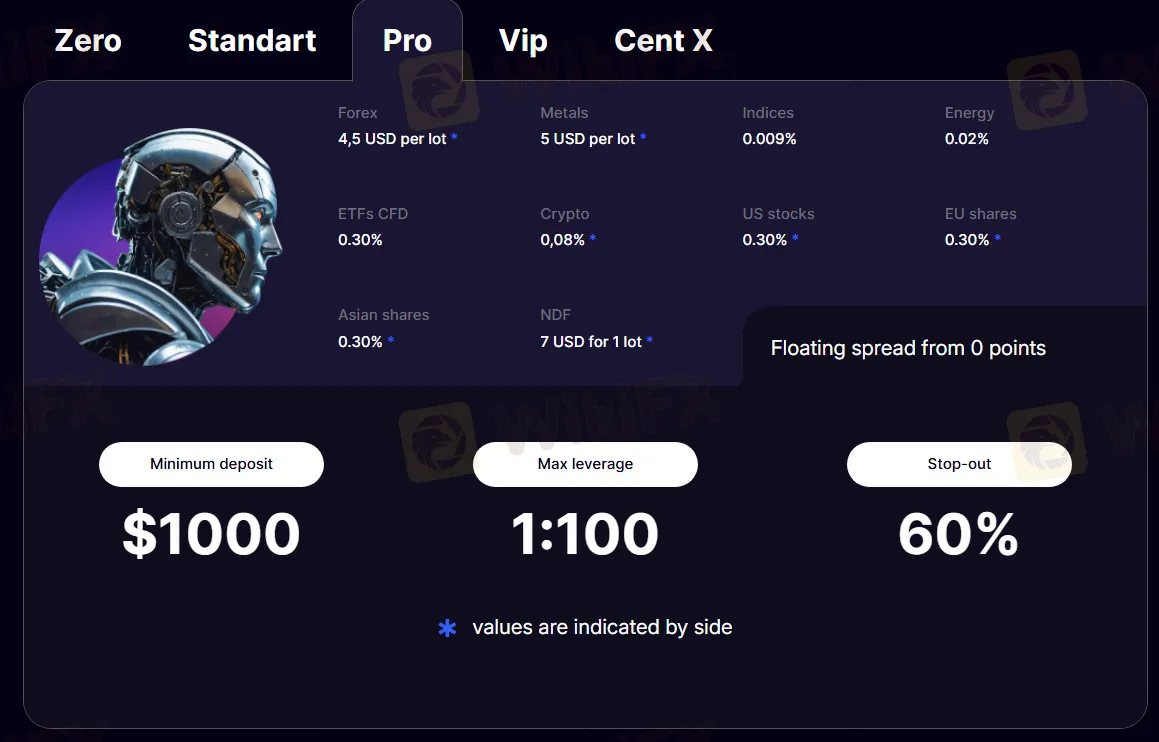The width and height of the screenshot is (1159, 742).
Task: Click the 1:100 leverage value
Action: 585,534
